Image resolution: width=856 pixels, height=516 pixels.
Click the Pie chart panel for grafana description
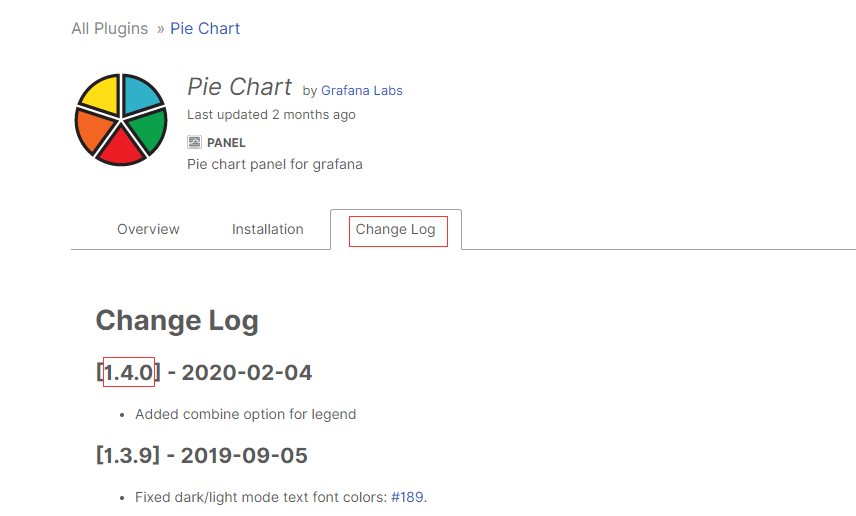pos(274,164)
